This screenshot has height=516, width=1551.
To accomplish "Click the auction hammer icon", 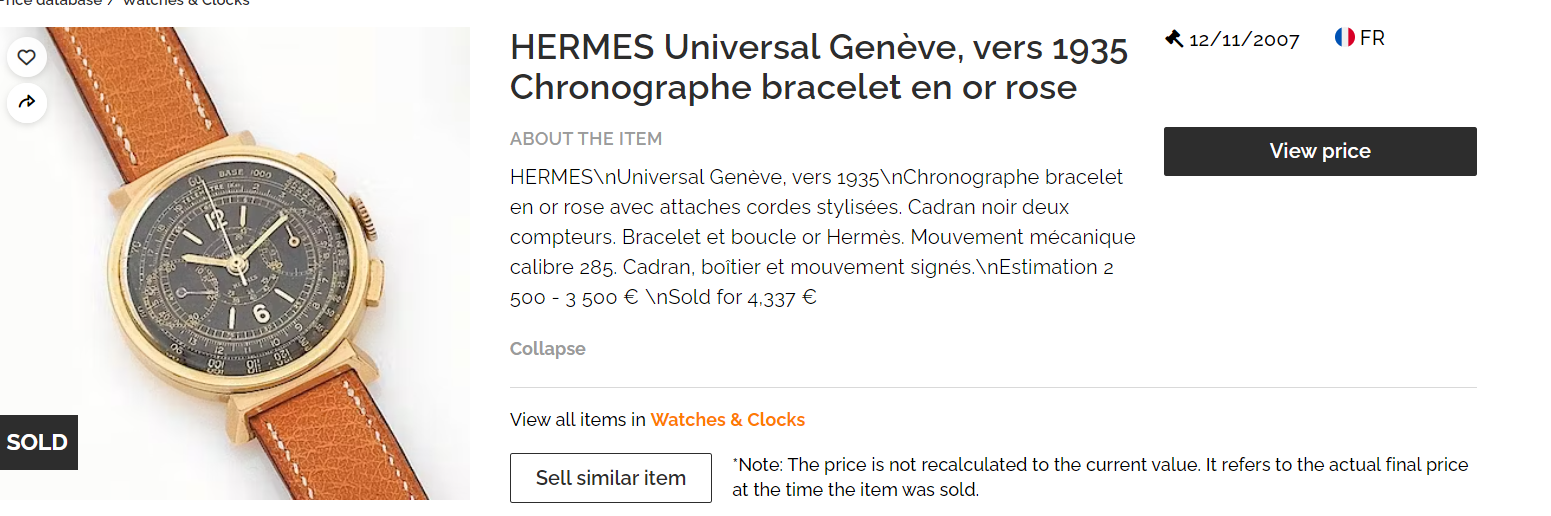I will 1174,39.
